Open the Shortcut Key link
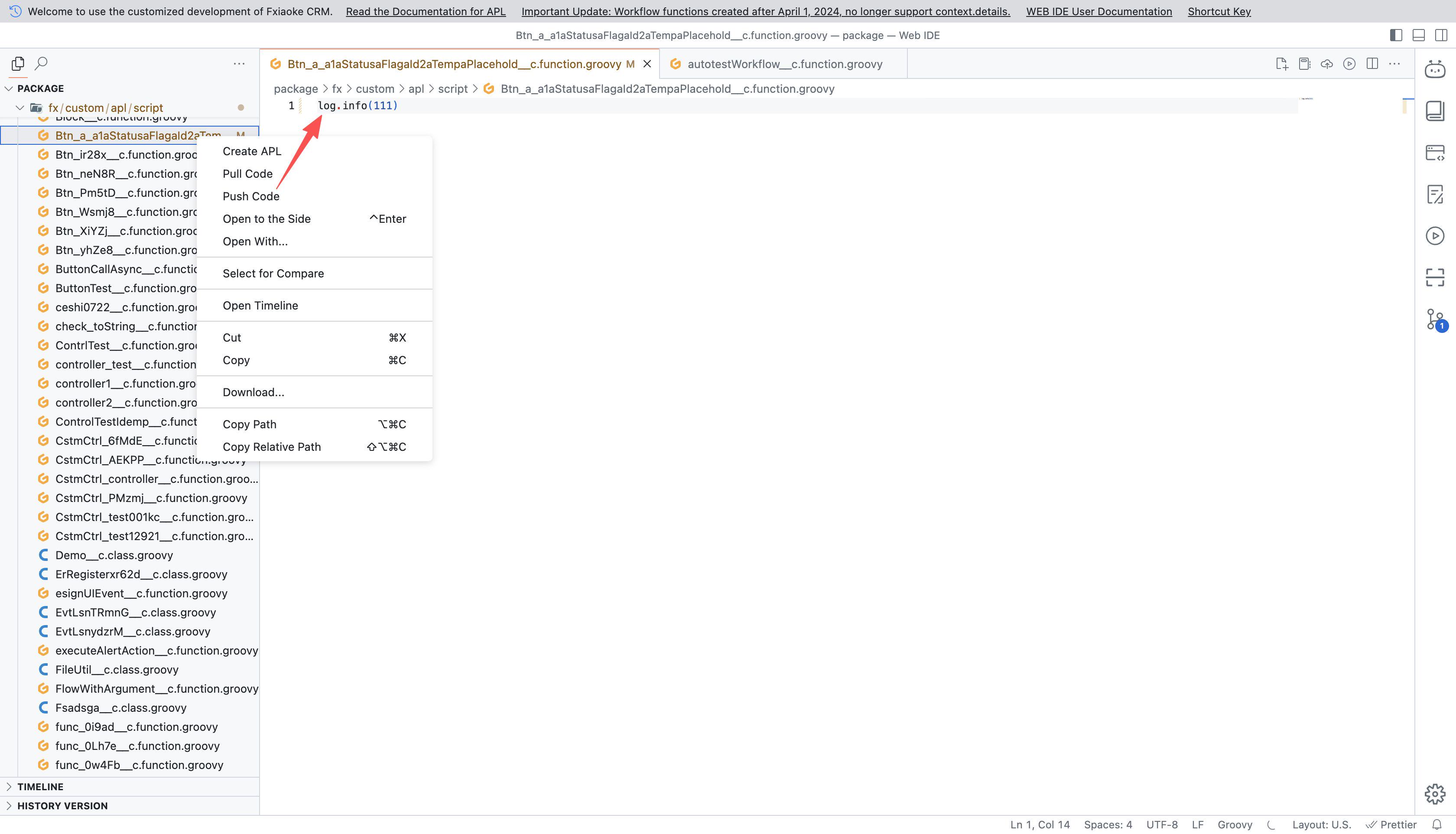The height and width of the screenshot is (834, 1456). (x=1219, y=11)
